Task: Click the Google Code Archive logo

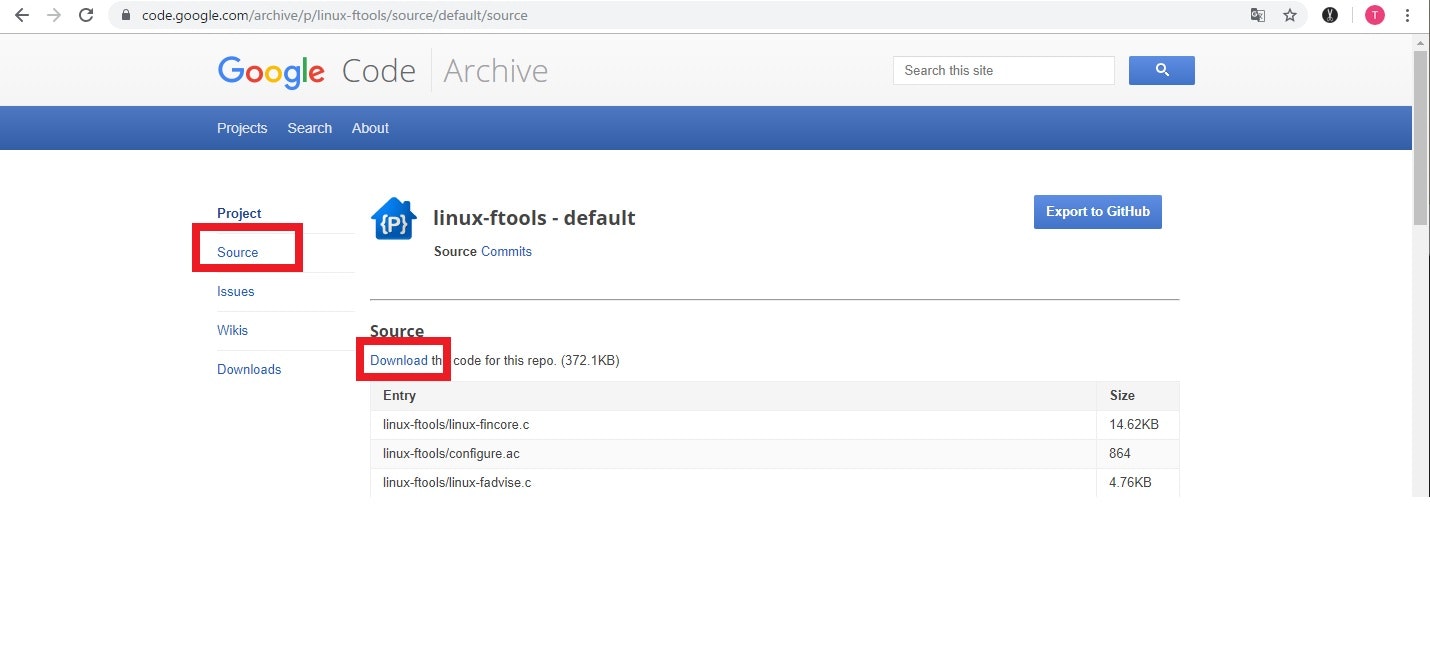Action: pos(382,71)
